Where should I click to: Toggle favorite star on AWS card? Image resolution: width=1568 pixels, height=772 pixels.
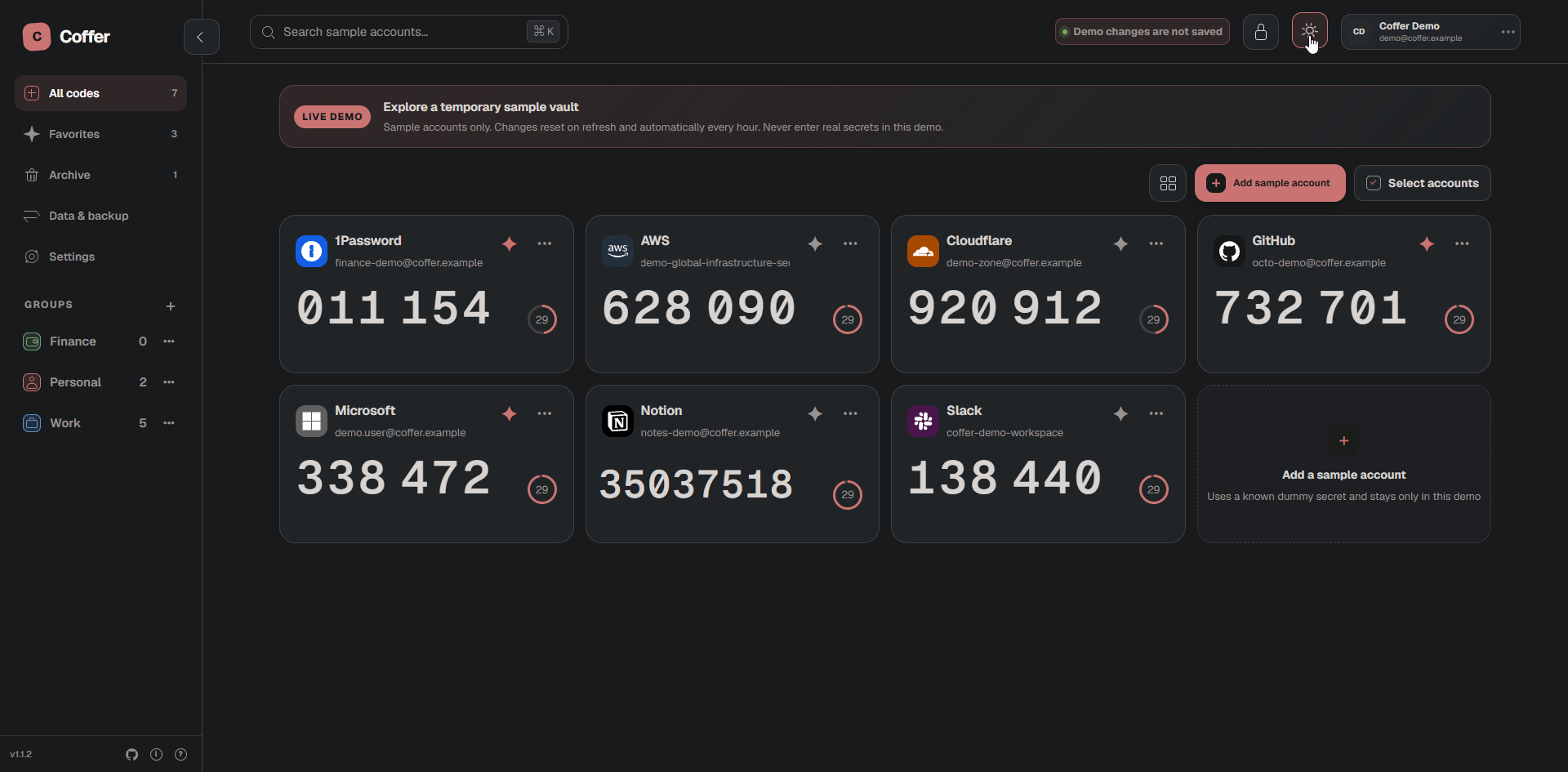(x=815, y=243)
